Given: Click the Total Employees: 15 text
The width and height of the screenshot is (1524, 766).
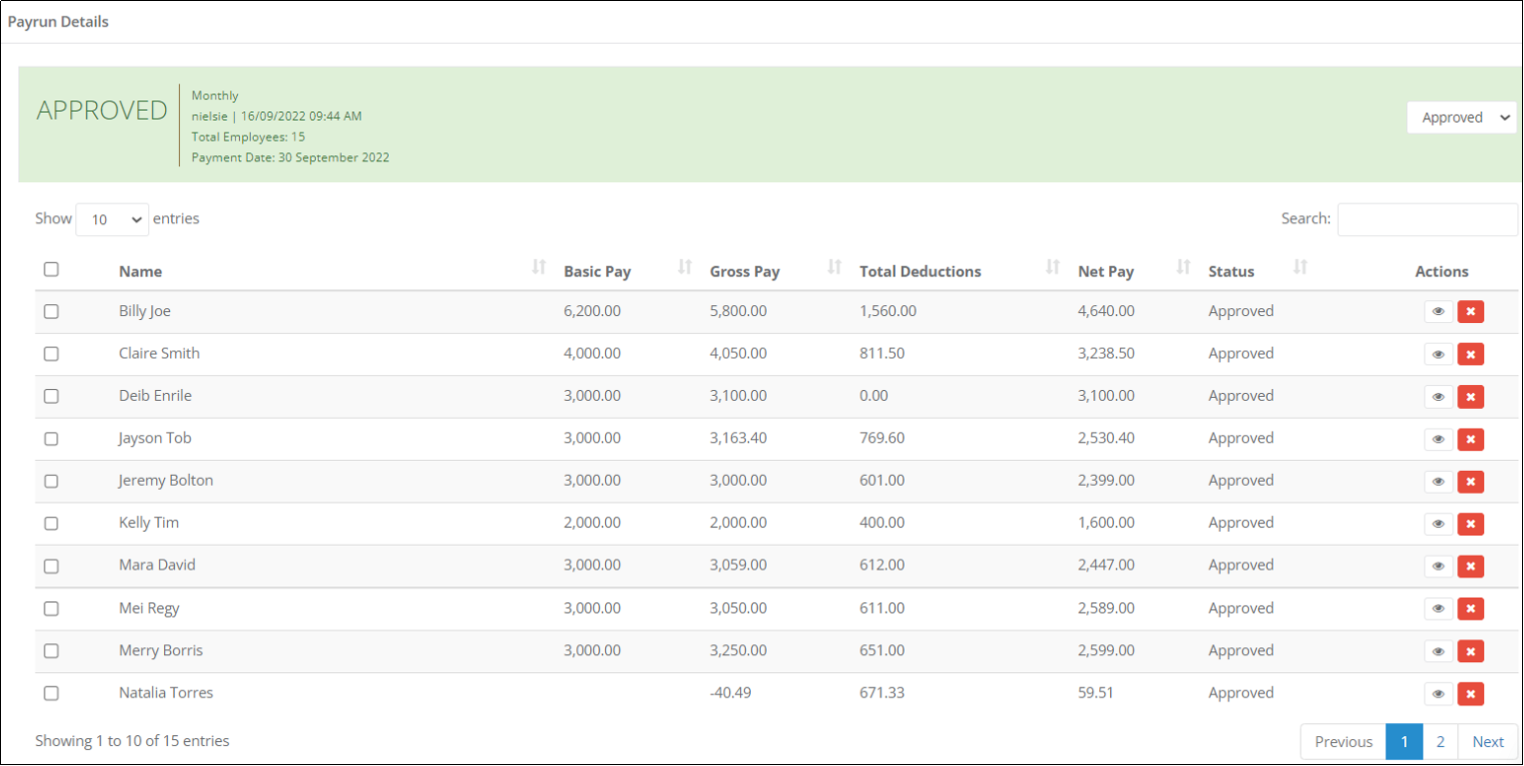Looking at the screenshot, I should [248, 137].
